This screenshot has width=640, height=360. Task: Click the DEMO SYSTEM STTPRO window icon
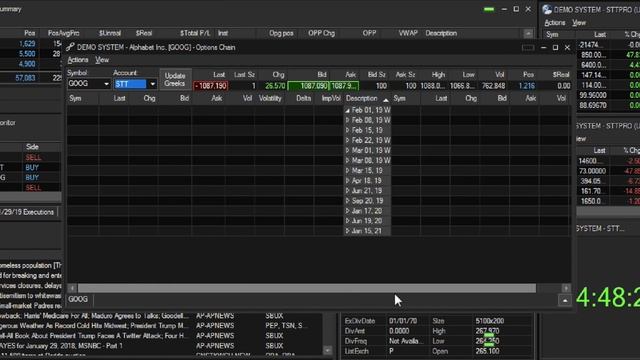[547, 9]
